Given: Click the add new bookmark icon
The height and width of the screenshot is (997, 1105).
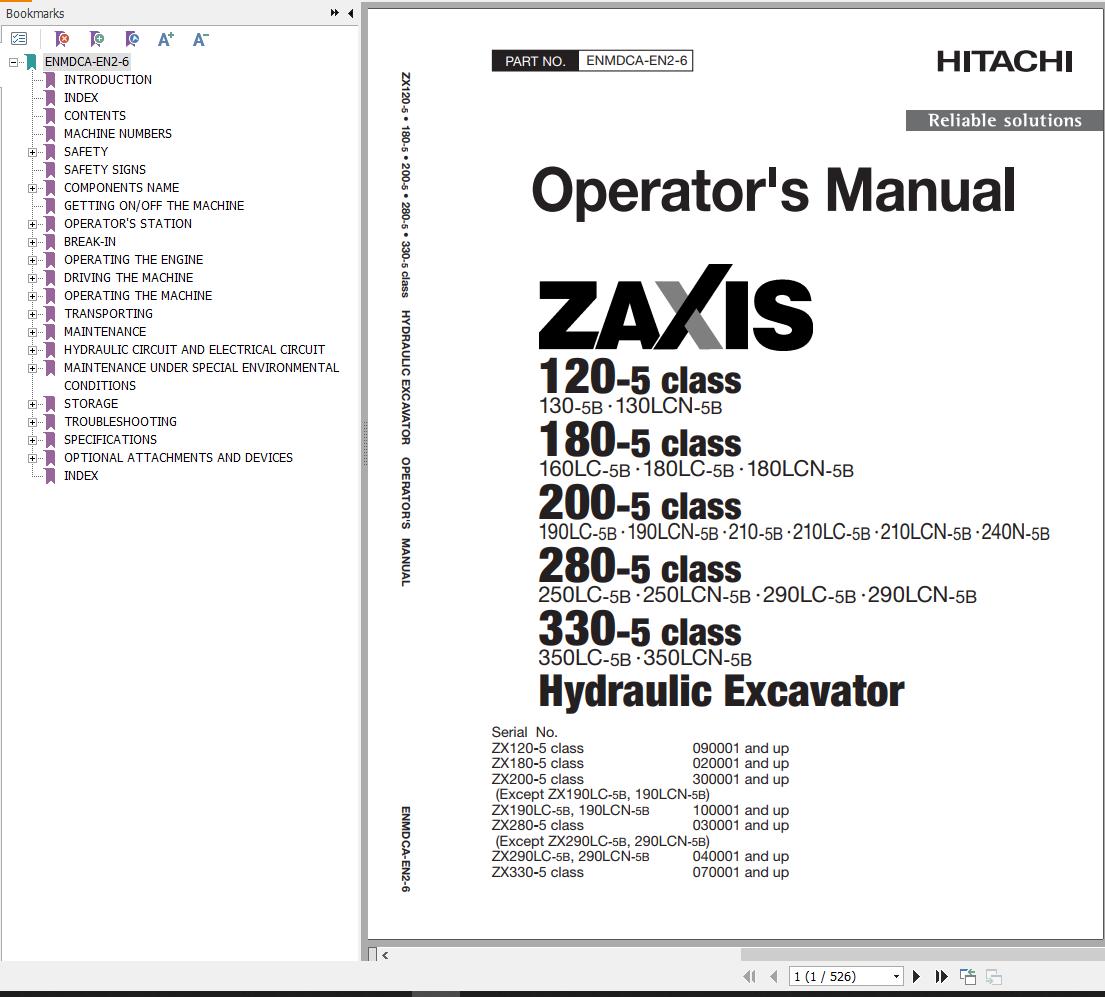Looking at the screenshot, I should 97,39.
